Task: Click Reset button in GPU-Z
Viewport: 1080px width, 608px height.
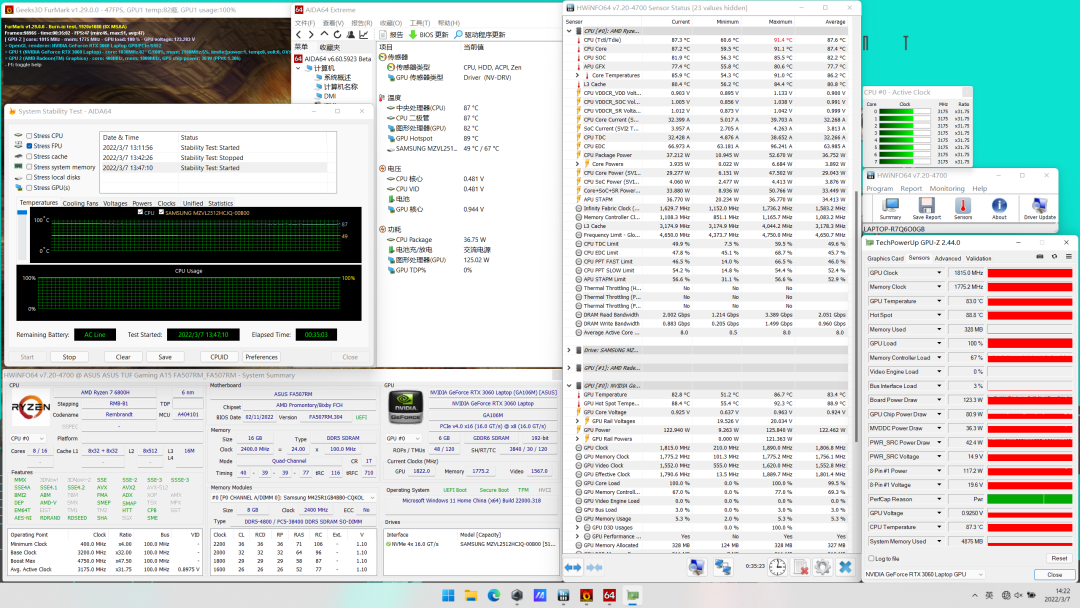Action: [x=1059, y=558]
